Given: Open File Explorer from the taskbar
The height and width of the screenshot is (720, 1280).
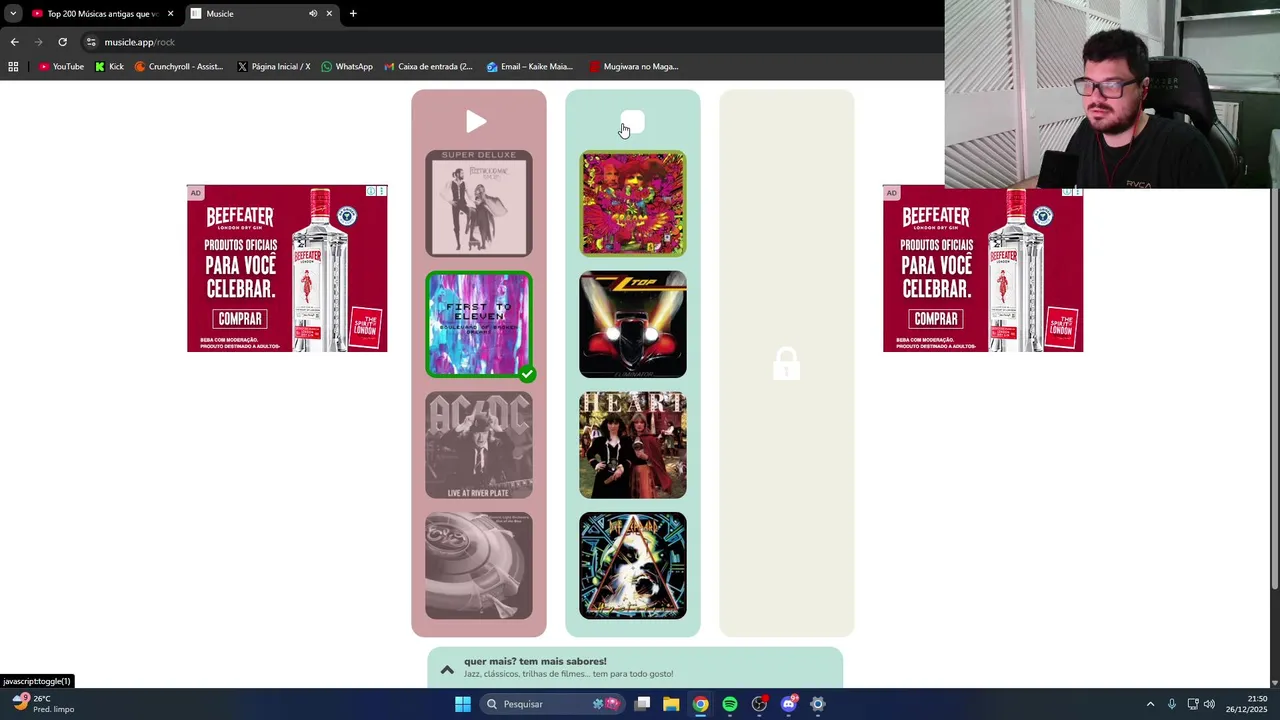Looking at the screenshot, I should click(671, 704).
